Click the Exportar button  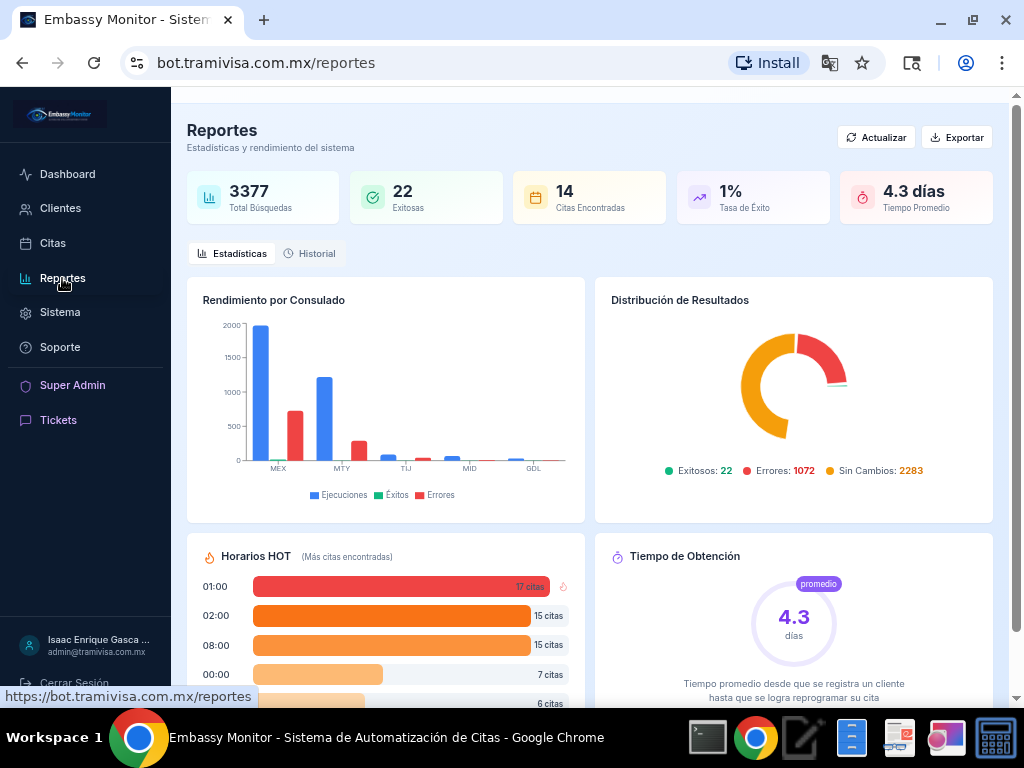click(x=956, y=138)
